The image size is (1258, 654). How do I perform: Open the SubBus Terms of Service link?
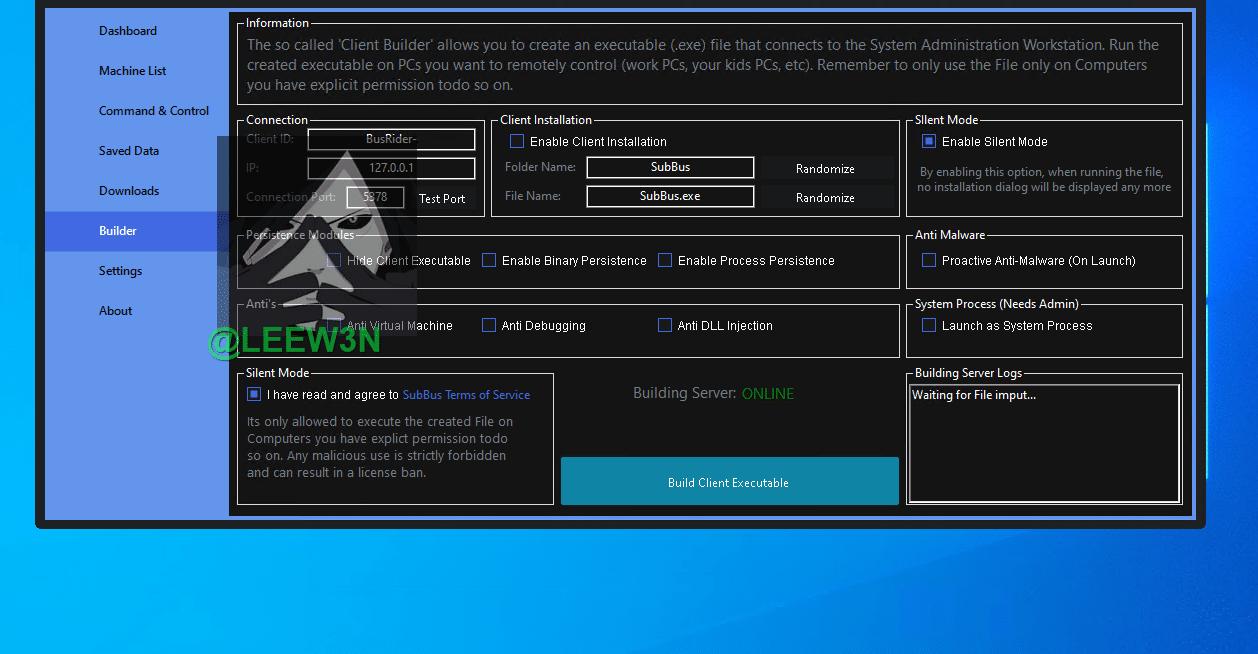coord(466,395)
